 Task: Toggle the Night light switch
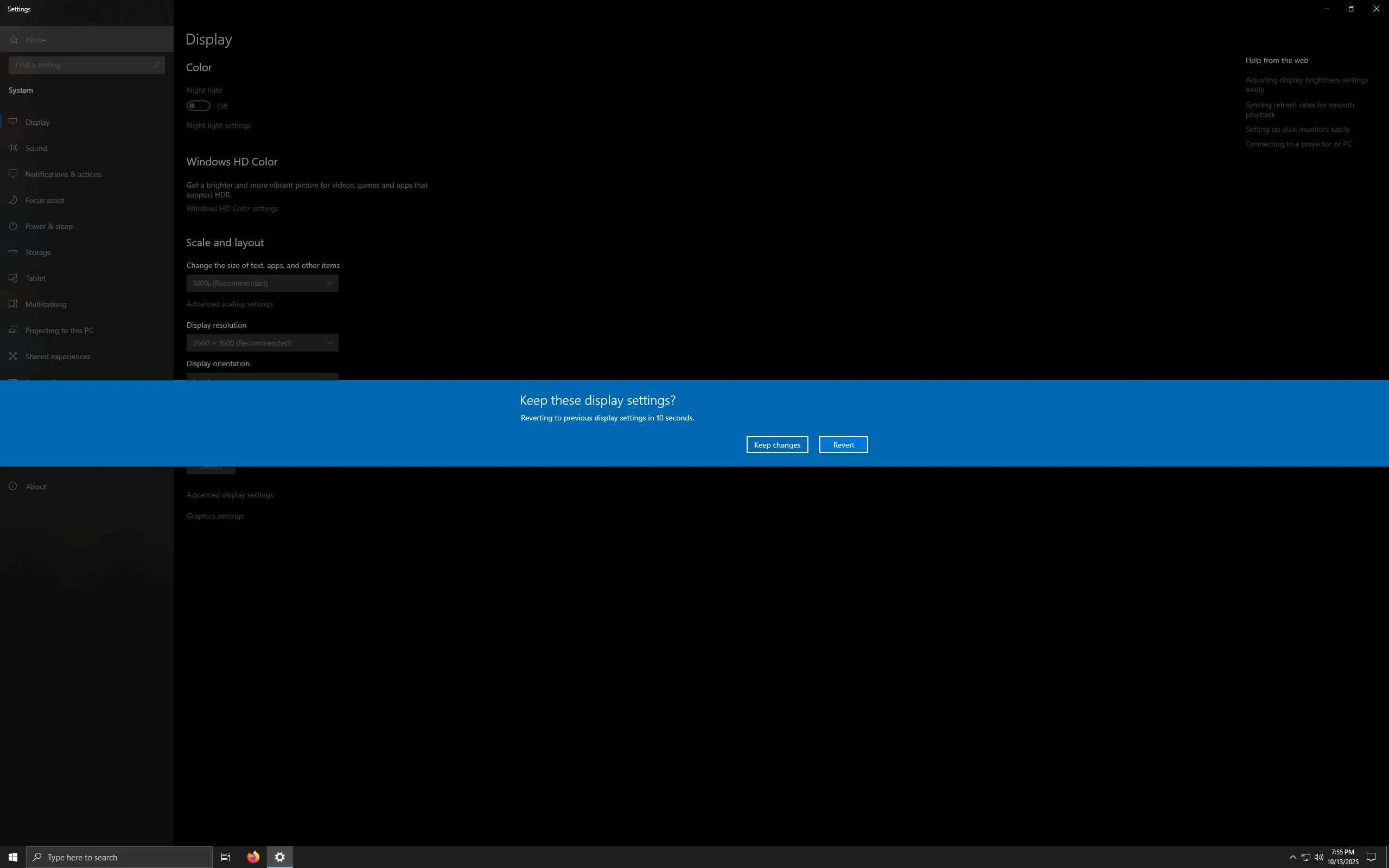[x=199, y=106]
